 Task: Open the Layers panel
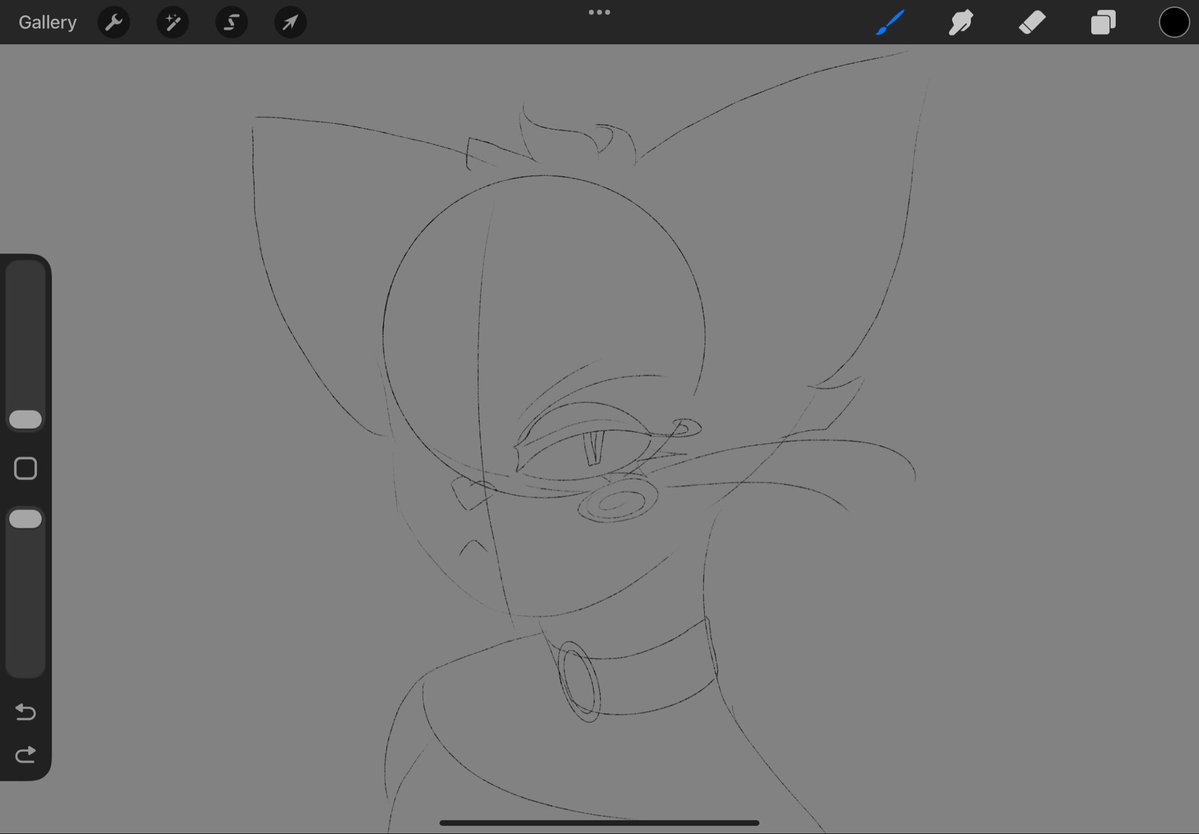1103,22
